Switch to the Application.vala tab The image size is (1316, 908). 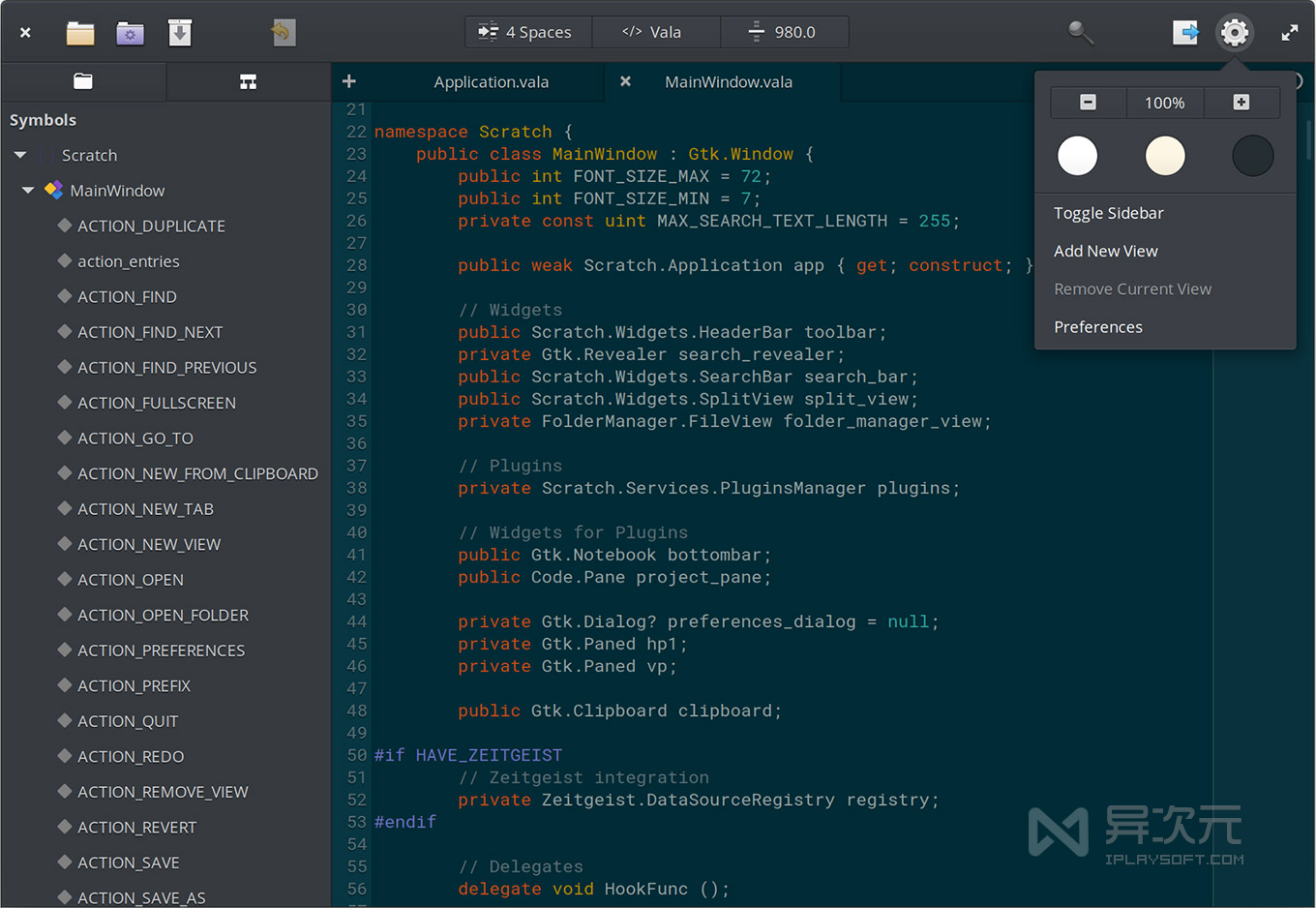pos(491,82)
